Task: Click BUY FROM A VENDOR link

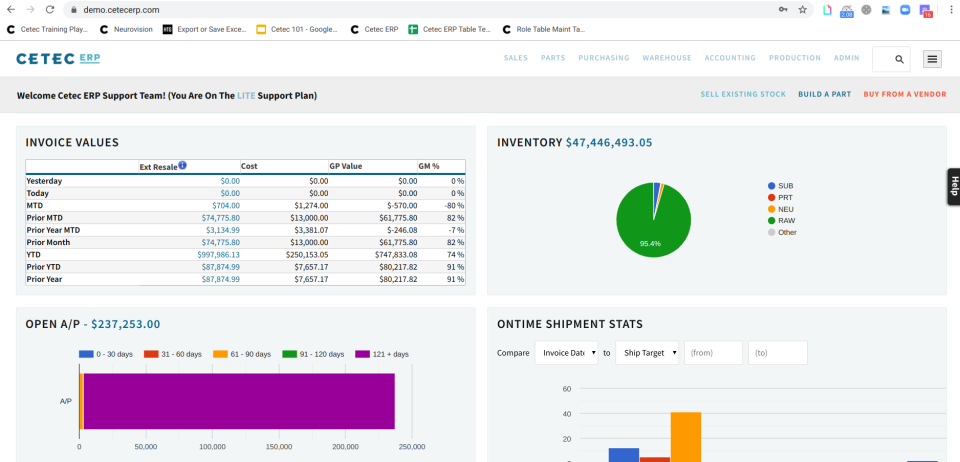Action: coord(905,94)
